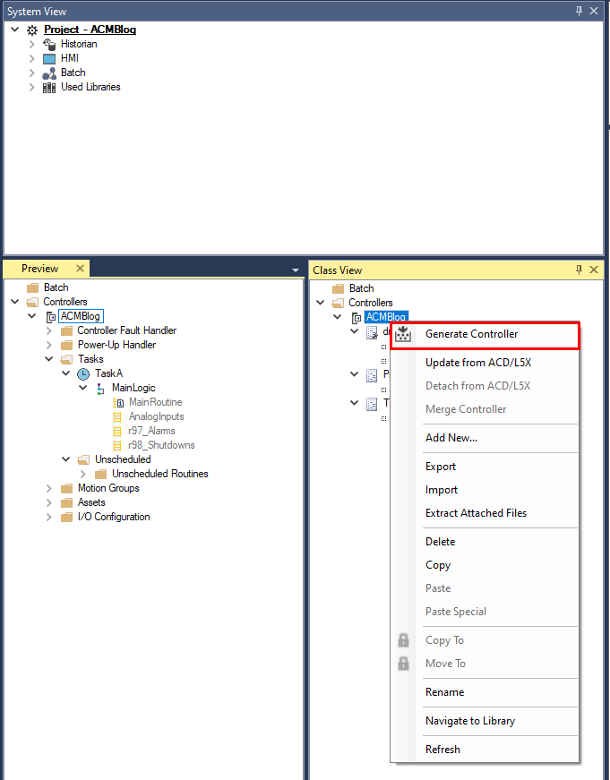Close the Preview tab
Viewport: 610px width, 780px height.
[77, 269]
